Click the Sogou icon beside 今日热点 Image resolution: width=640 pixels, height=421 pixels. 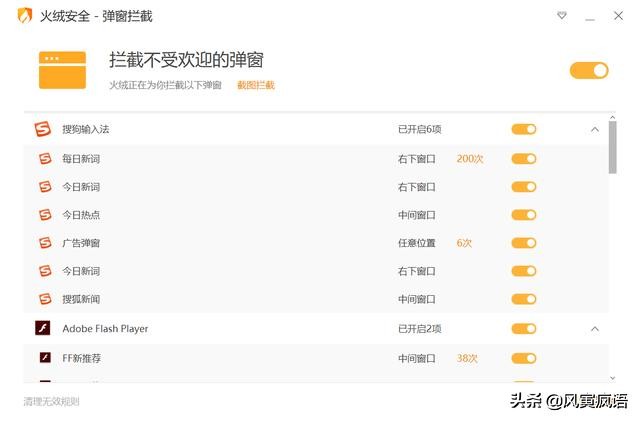pos(45,214)
